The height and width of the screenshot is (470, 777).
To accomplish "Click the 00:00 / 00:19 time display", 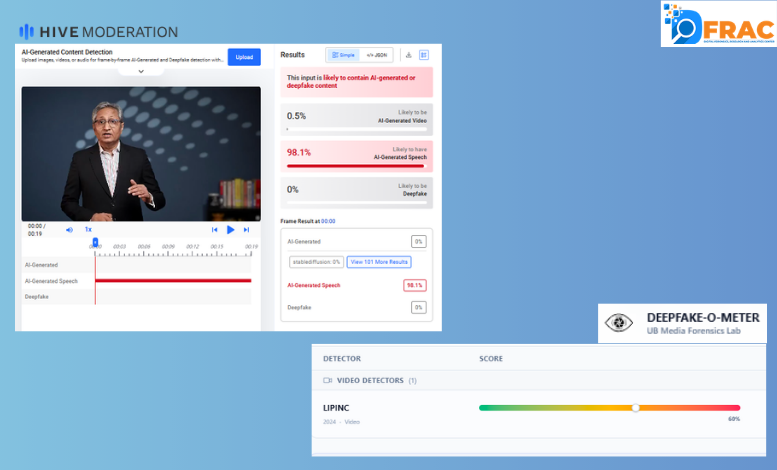I will 37,230.
